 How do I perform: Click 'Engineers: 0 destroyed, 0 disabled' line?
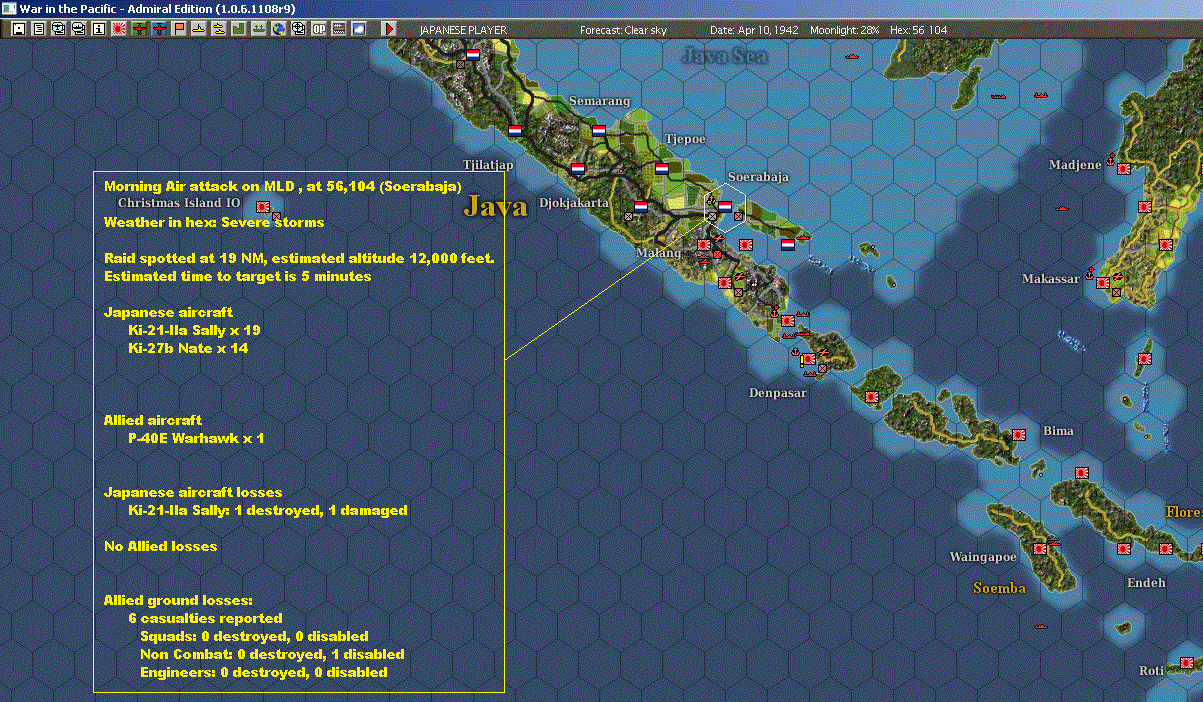264,672
